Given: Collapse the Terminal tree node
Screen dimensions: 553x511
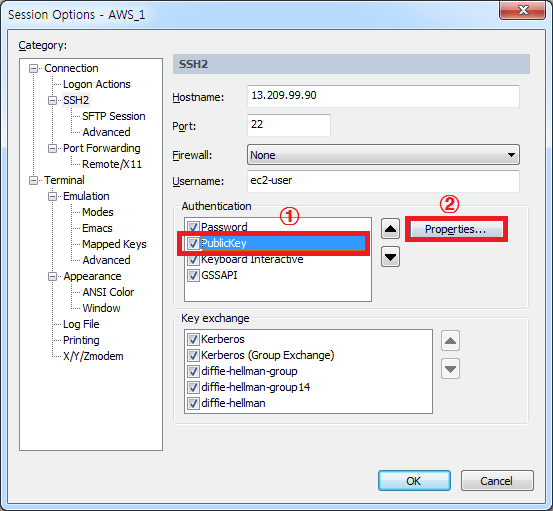Looking at the screenshot, I should coord(34,180).
